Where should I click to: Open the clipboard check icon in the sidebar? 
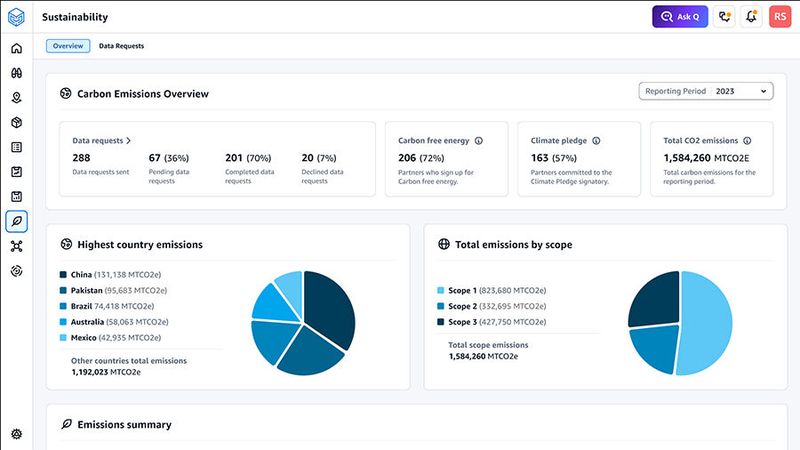coord(16,172)
